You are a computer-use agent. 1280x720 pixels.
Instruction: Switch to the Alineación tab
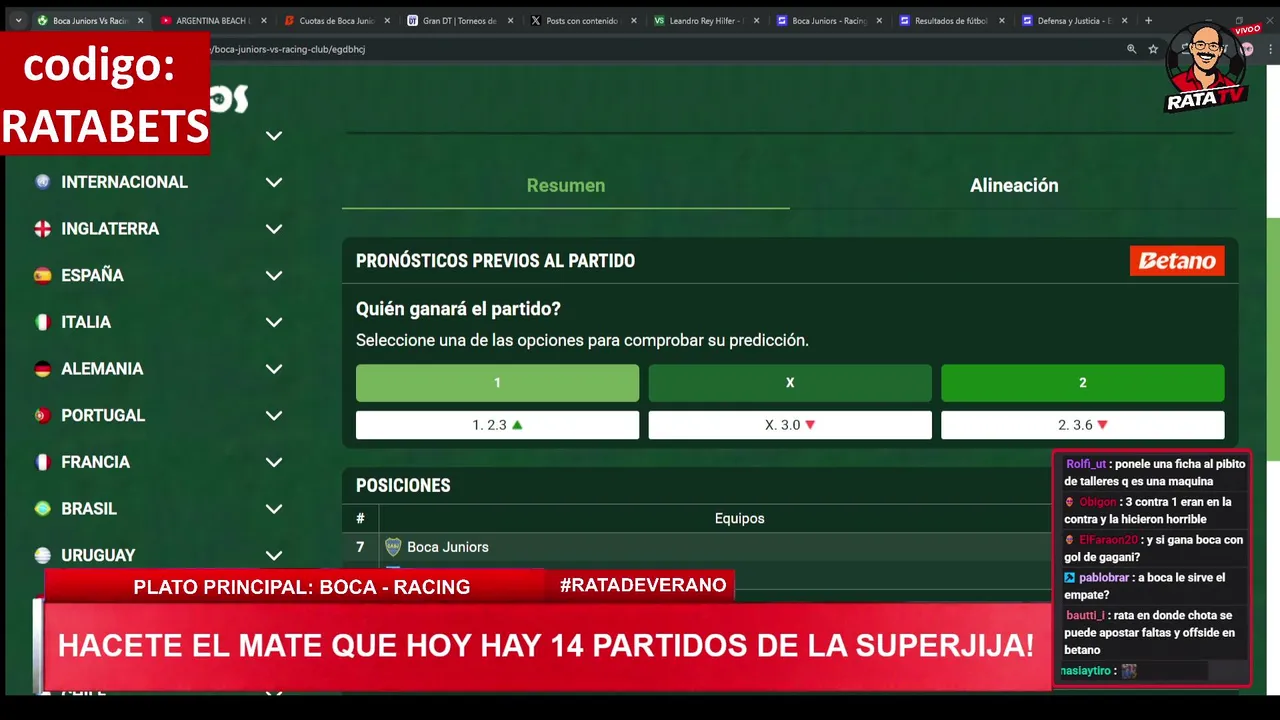1014,185
